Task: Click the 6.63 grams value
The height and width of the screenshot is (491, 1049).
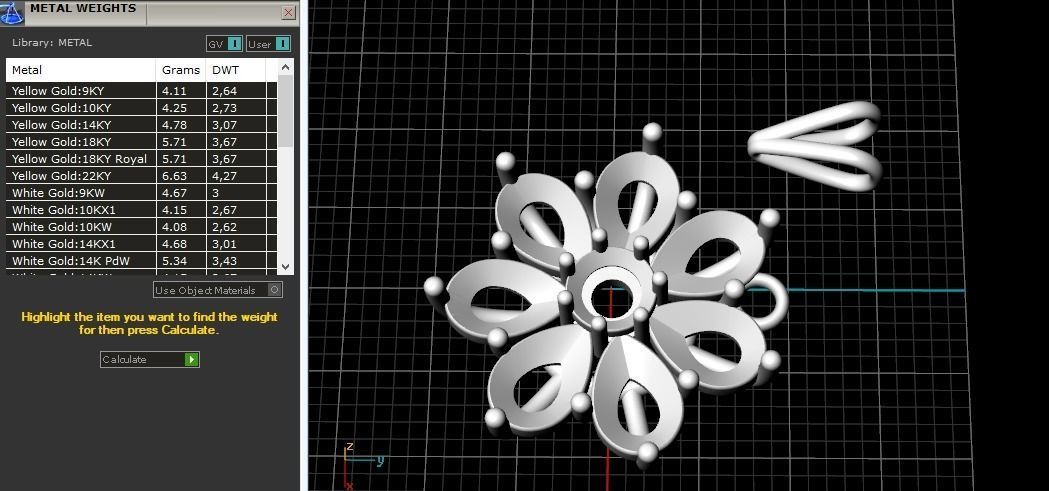Action: (174, 176)
